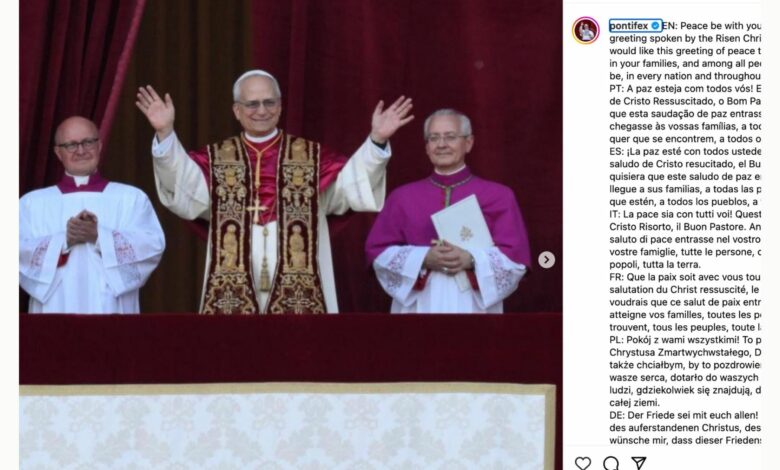
Task: Like the post with the heart icon
Action: click(x=583, y=463)
